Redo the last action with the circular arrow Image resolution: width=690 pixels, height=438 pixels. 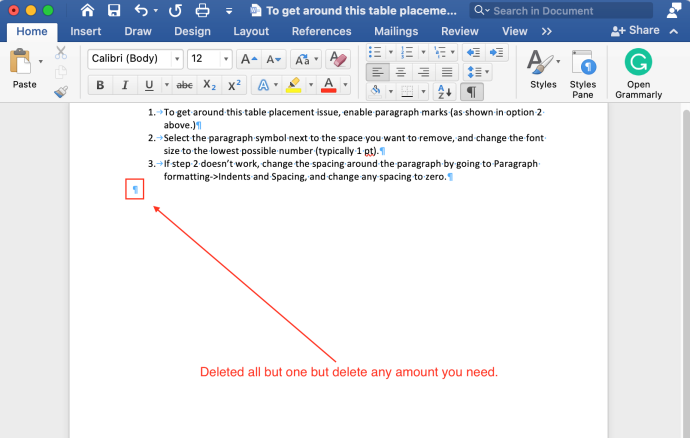pyautogui.click(x=175, y=10)
